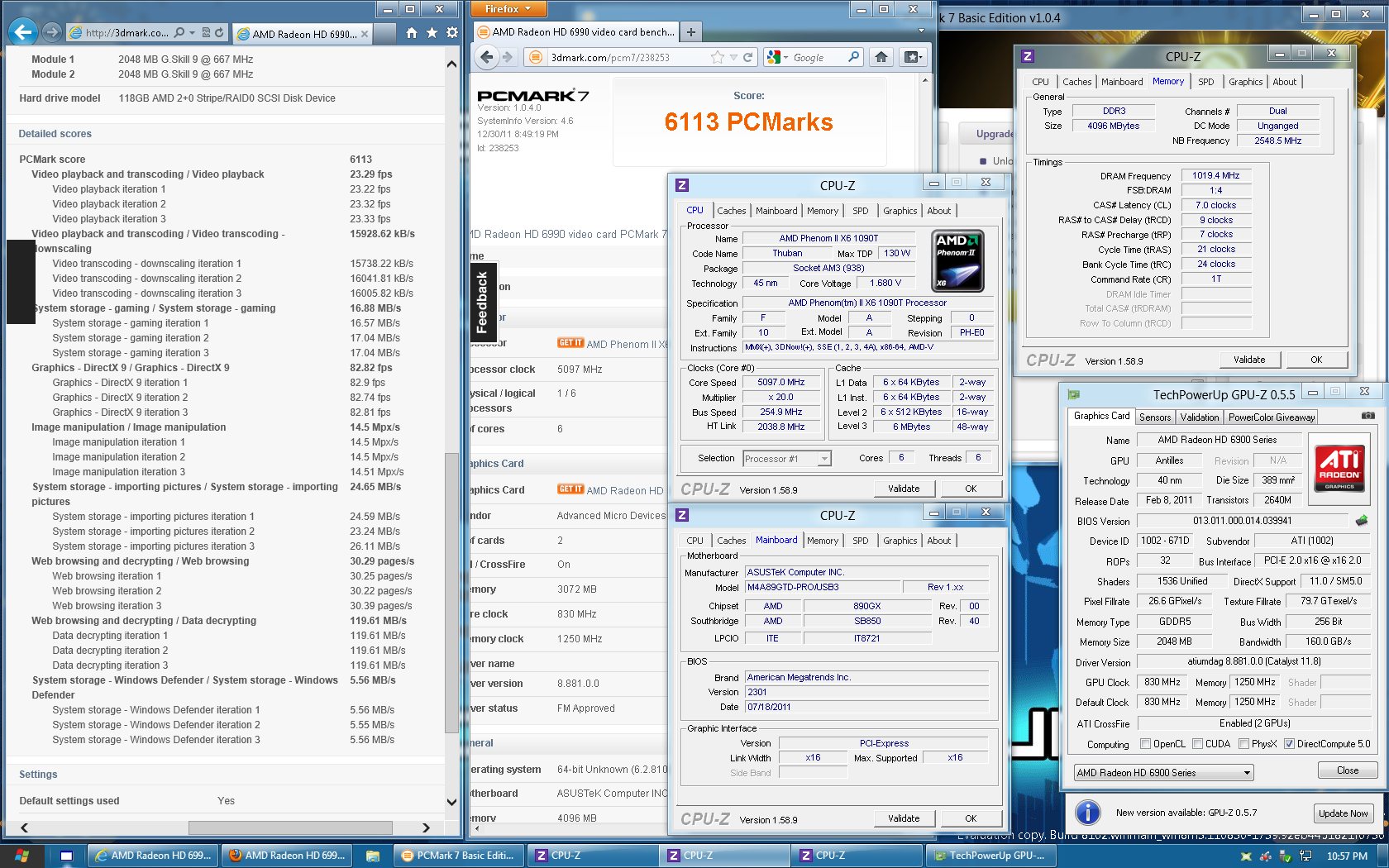Save the BIOS with GPU-Z chip icon
This screenshot has width=1389, height=868.
click(x=1361, y=521)
